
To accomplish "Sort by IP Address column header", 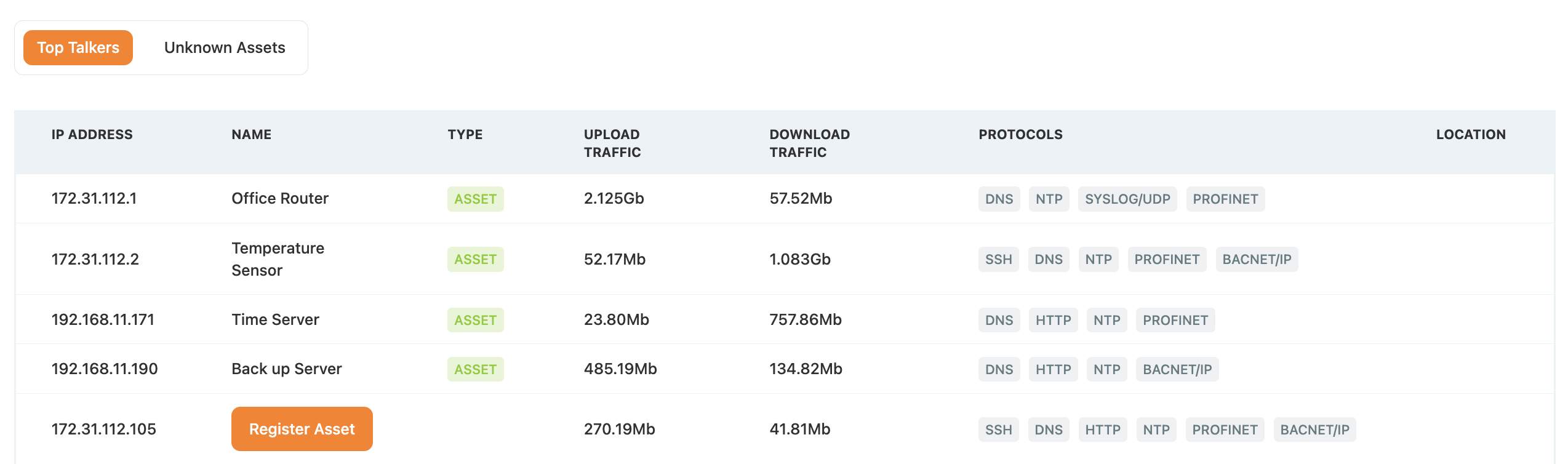I will click(x=92, y=135).
